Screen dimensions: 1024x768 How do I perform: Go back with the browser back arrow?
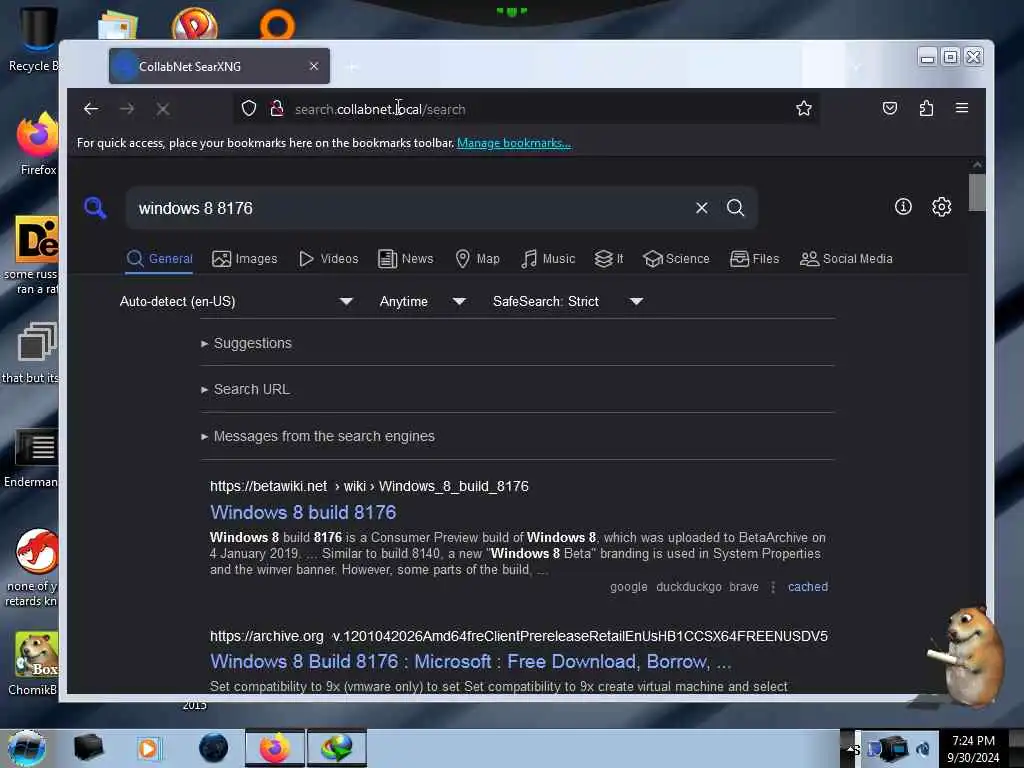(91, 109)
